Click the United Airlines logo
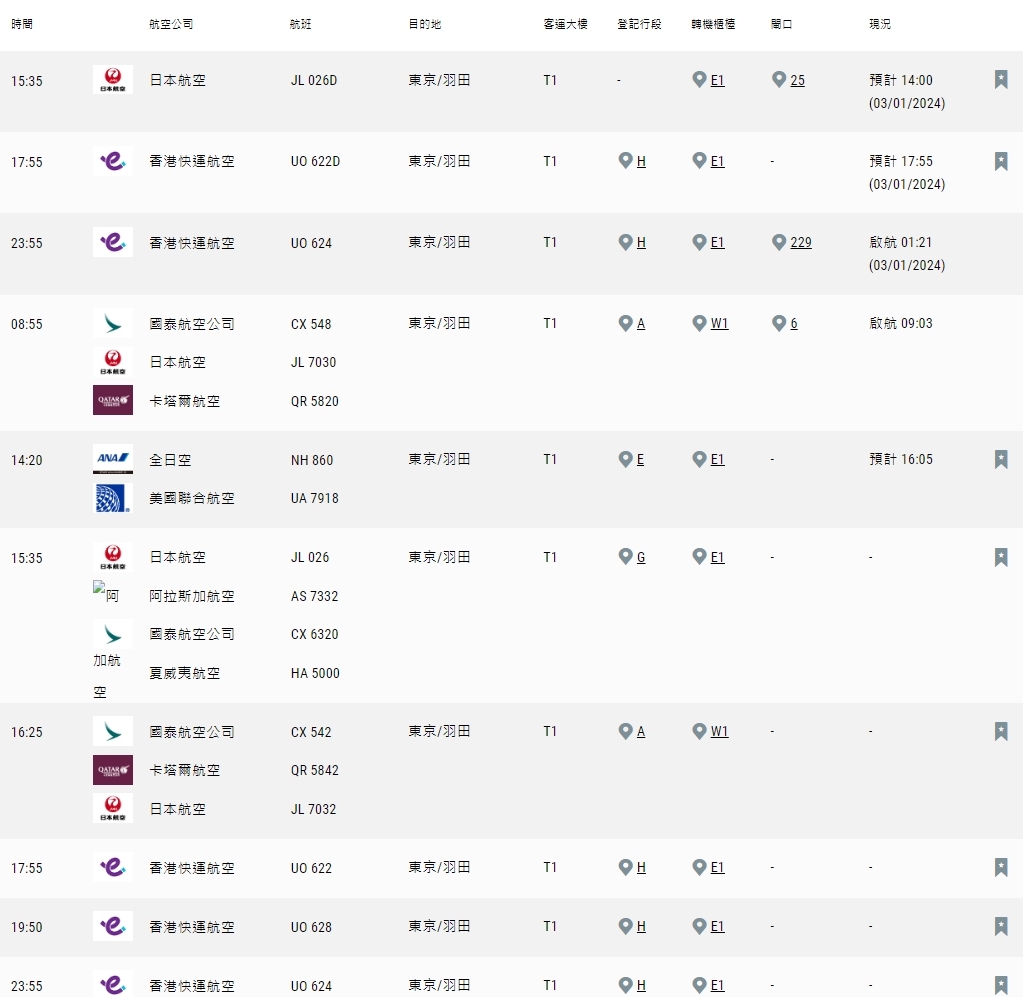Viewport: 1024px width, 997px height. [x=112, y=498]
